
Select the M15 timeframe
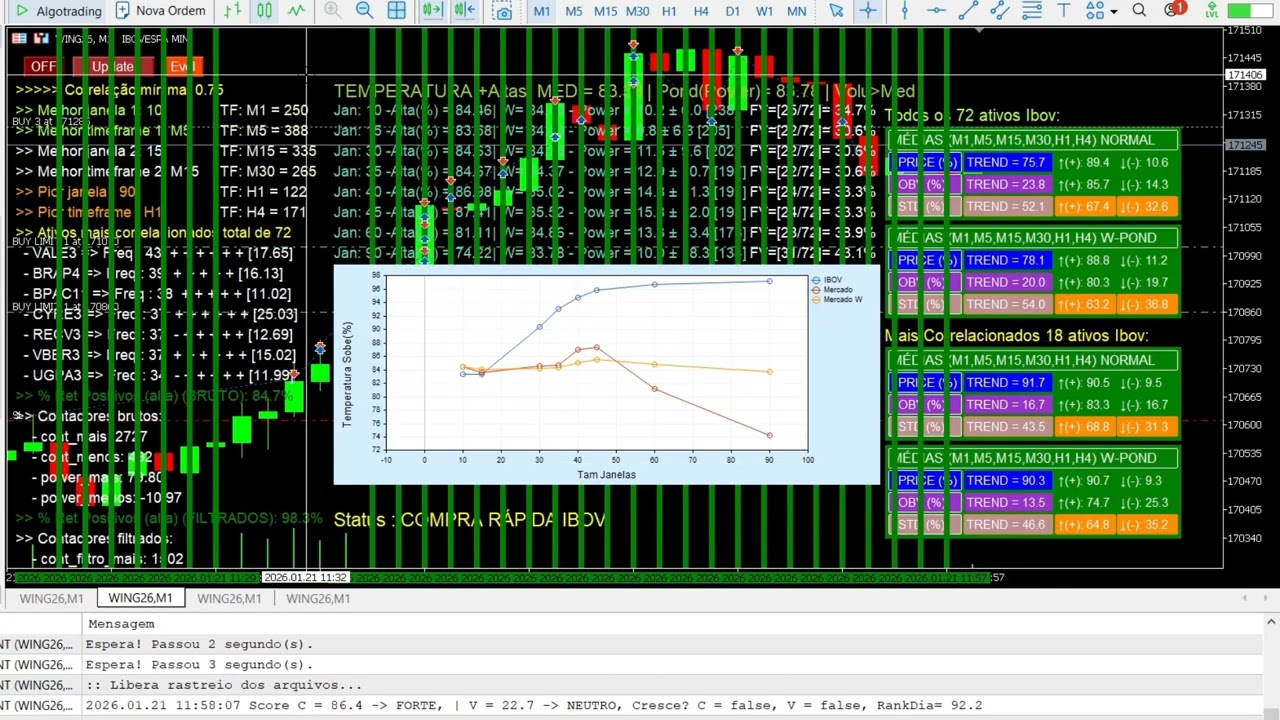(605, 11)
